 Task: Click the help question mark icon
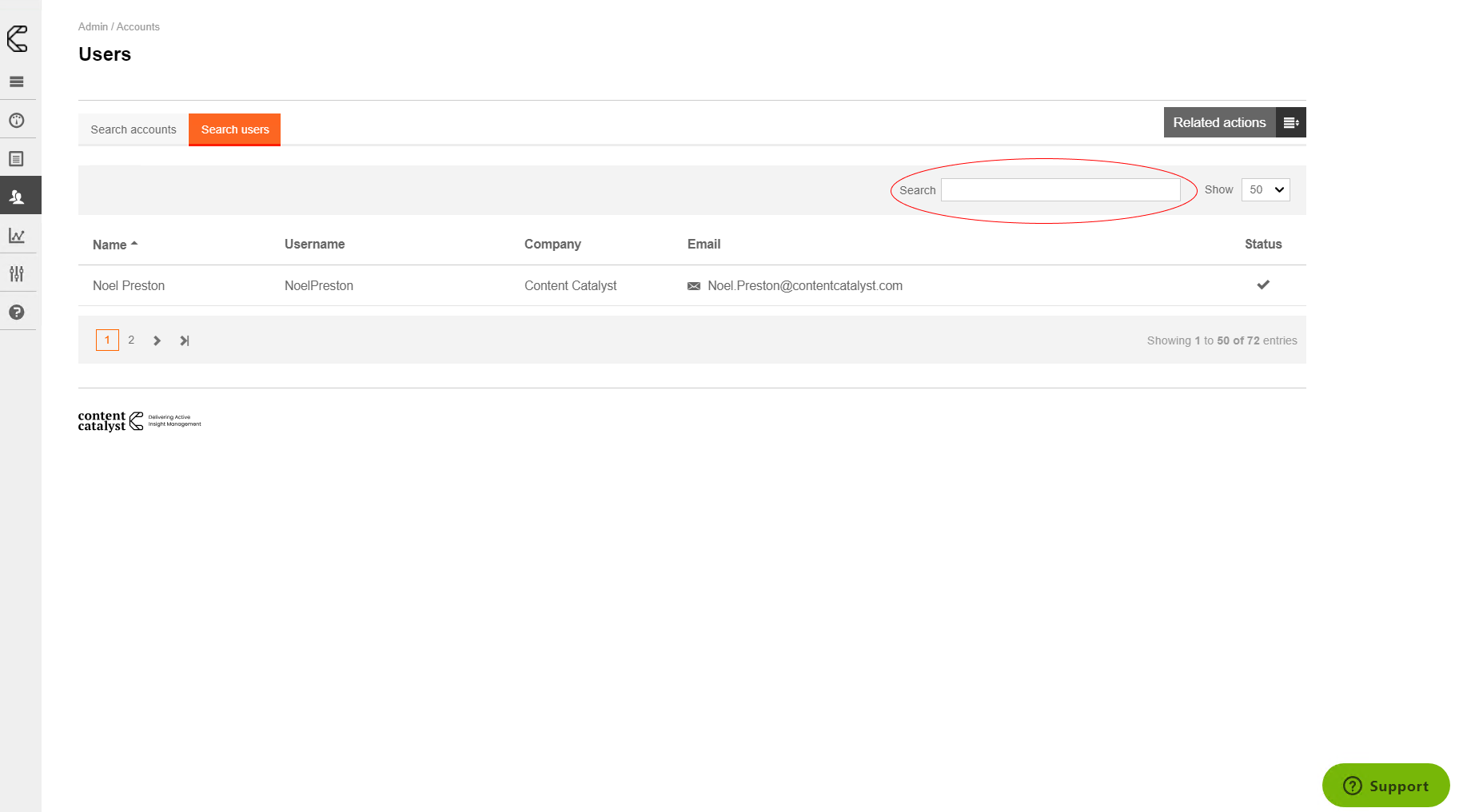click(17, 312)
